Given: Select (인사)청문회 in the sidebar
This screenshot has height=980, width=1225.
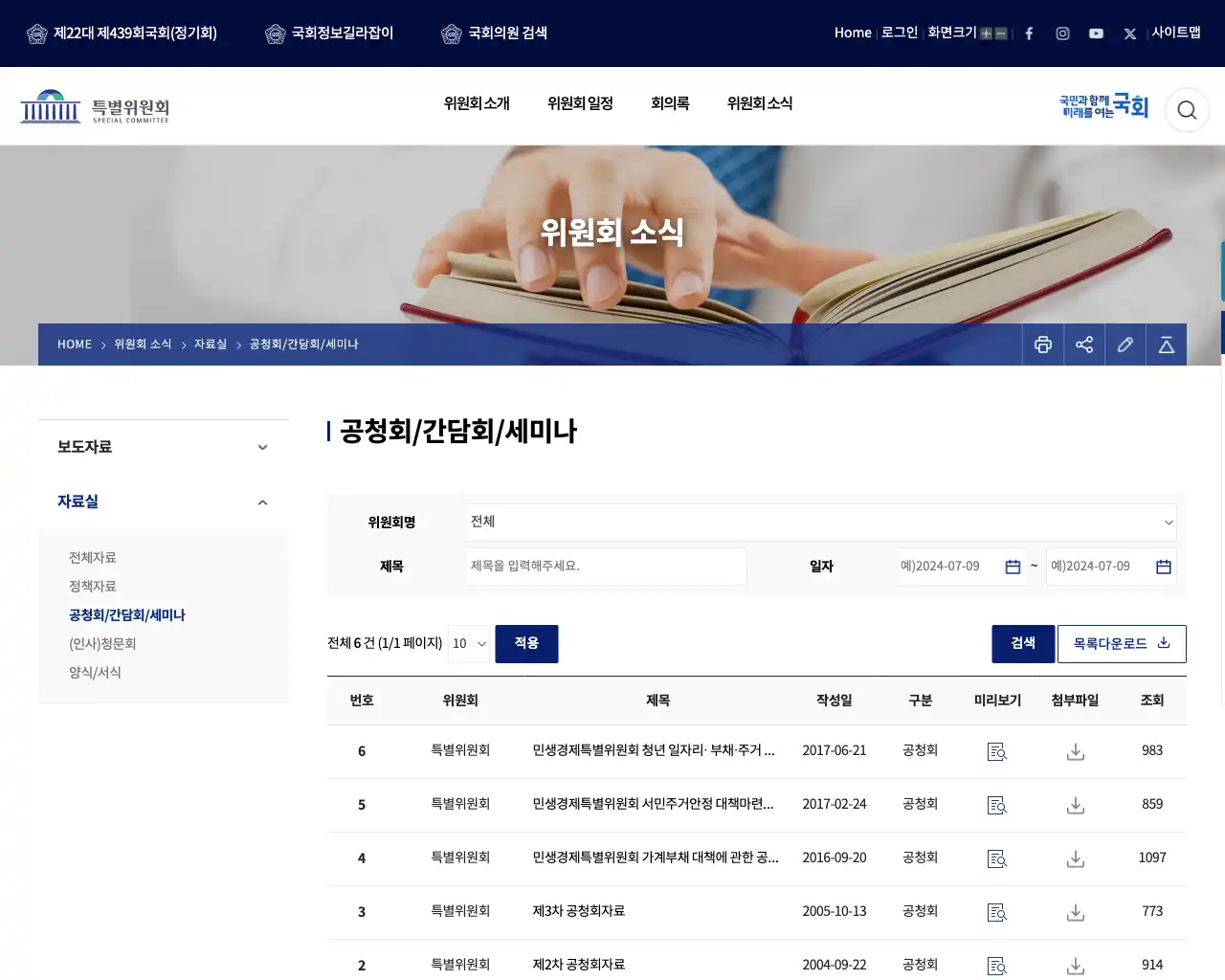Looking at the screenshot, I should click(102, 644).
